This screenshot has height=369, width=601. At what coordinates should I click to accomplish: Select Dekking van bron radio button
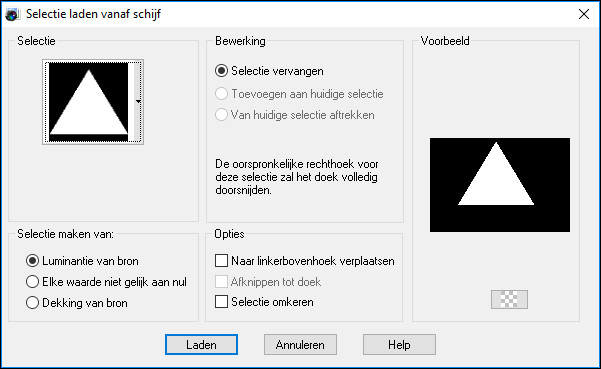click(x=77, y=303)
